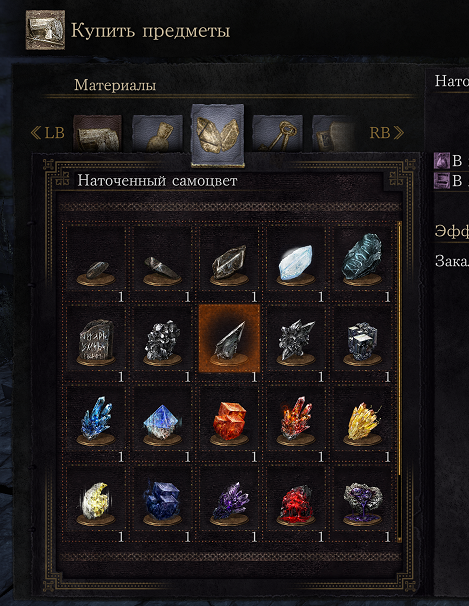Pick the purple crystal cluster gem

229,499
